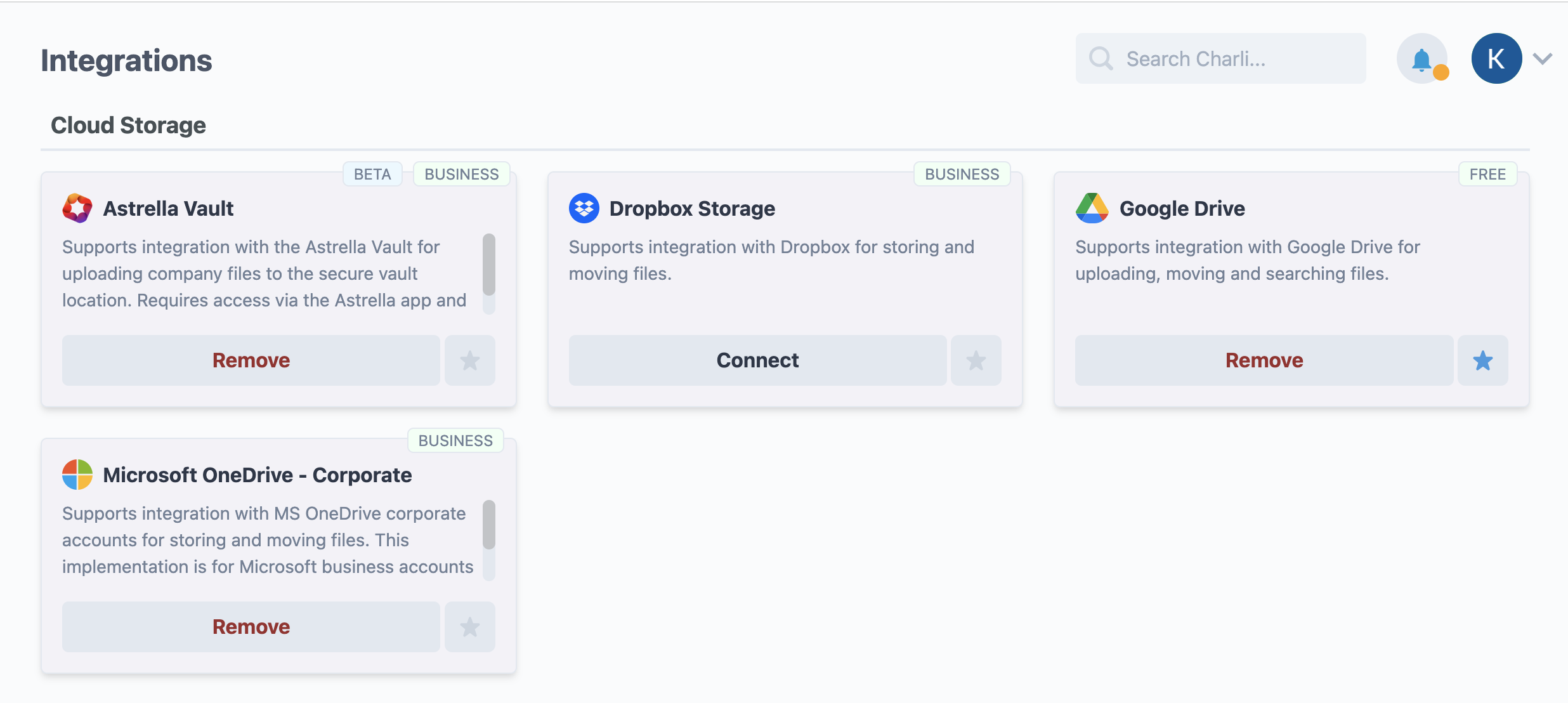Click the BUSINESS badge on Dropbox Storage
Viewport: 1568px width, 703px height.
pyautogui.click(x=962, y=174)
